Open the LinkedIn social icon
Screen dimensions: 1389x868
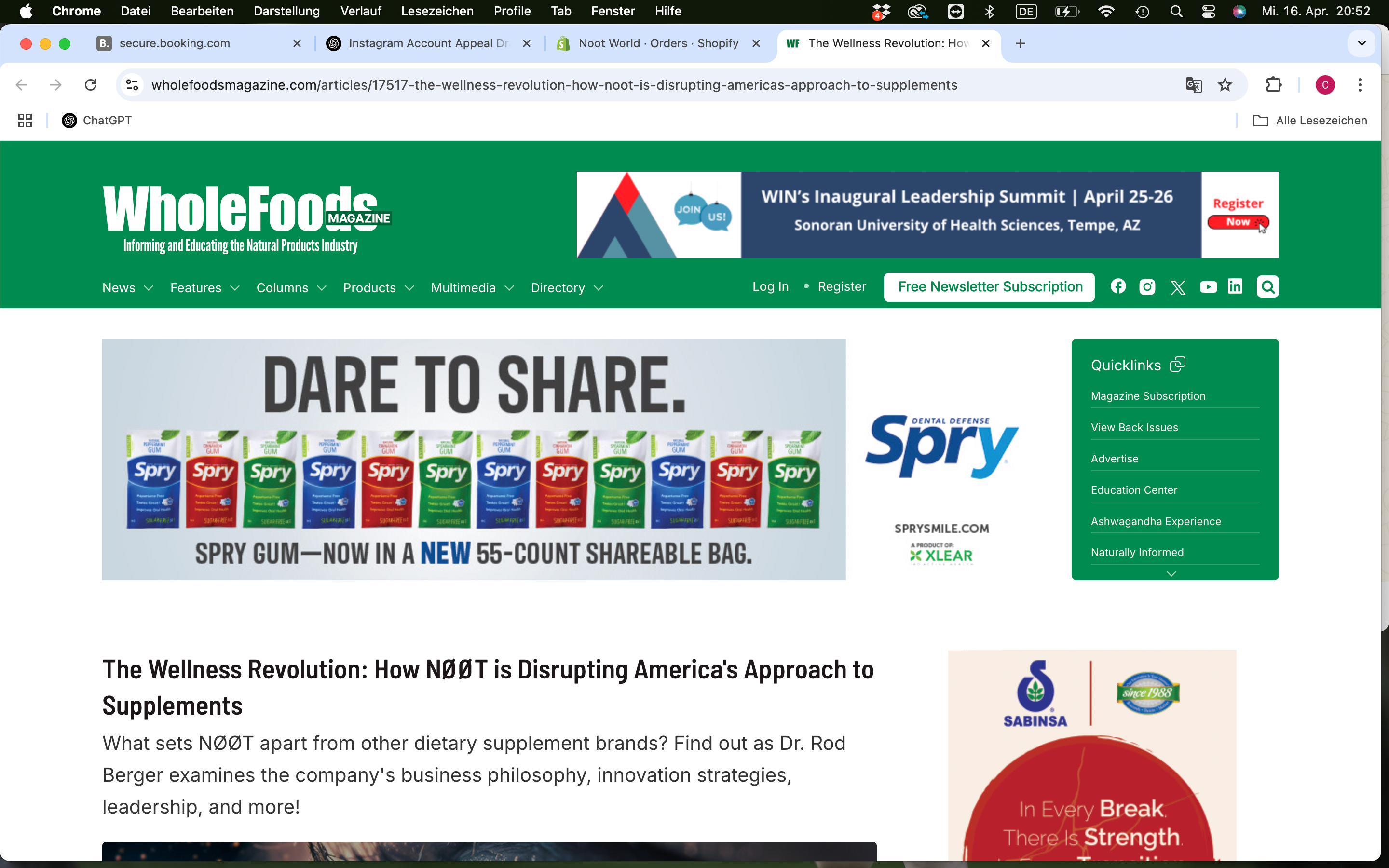click(x=1235, y=286)
